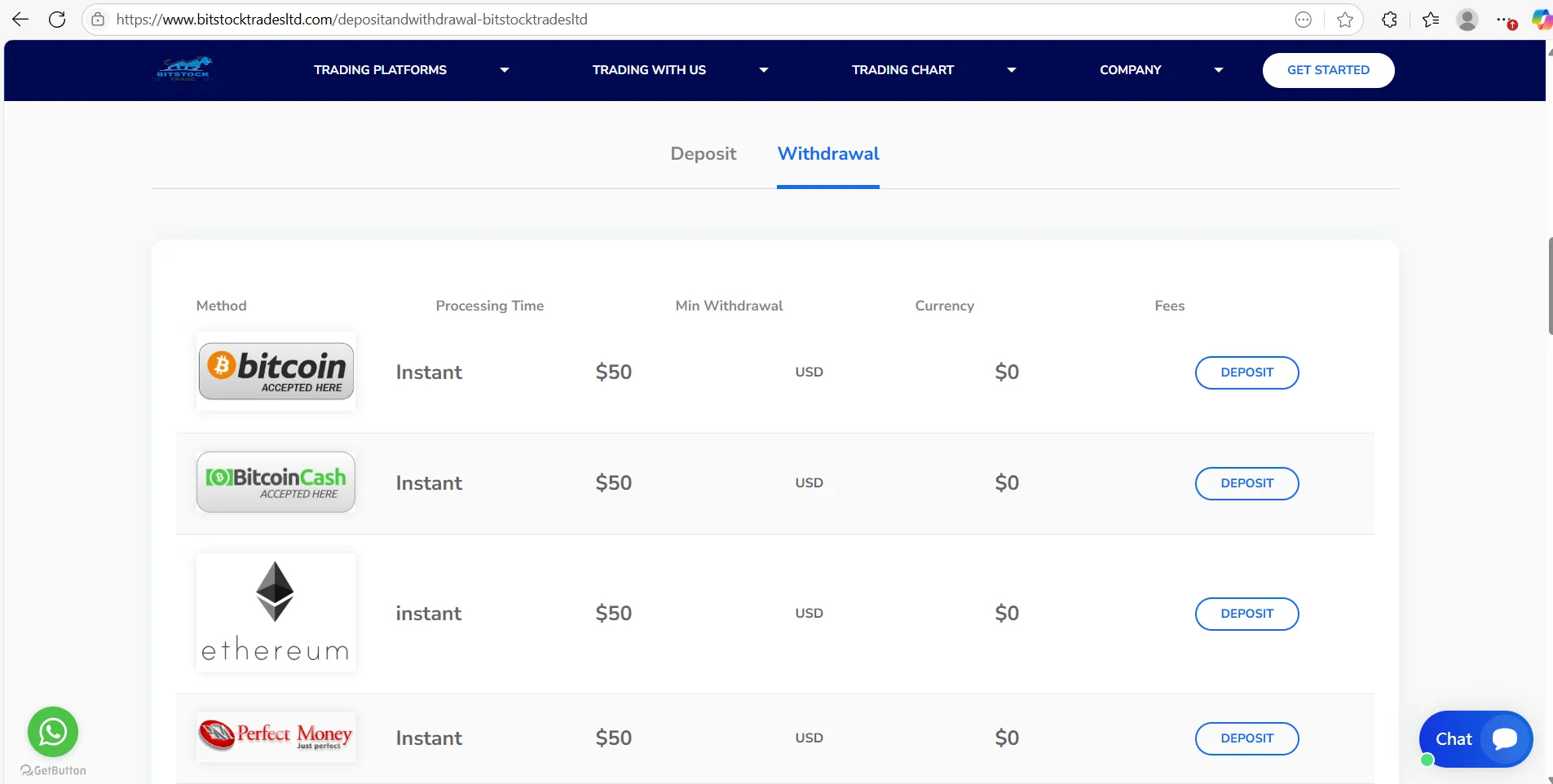
Task: Focus the browser address bar URL
Action: [351, 20]
